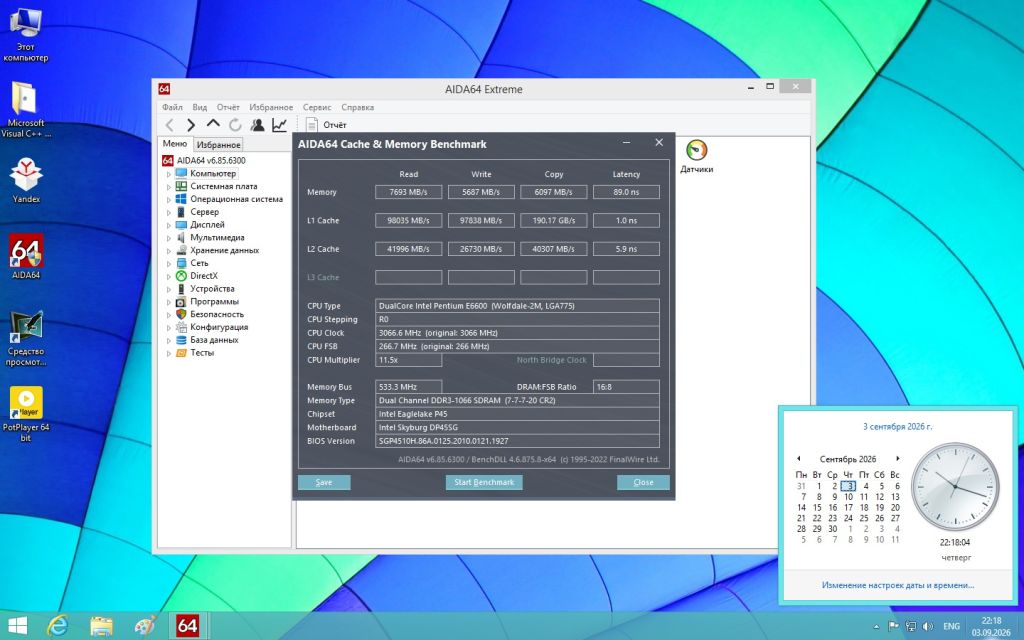Open the Вид menu
Viewport: 1024px width, 640px height.
point(200,107)
